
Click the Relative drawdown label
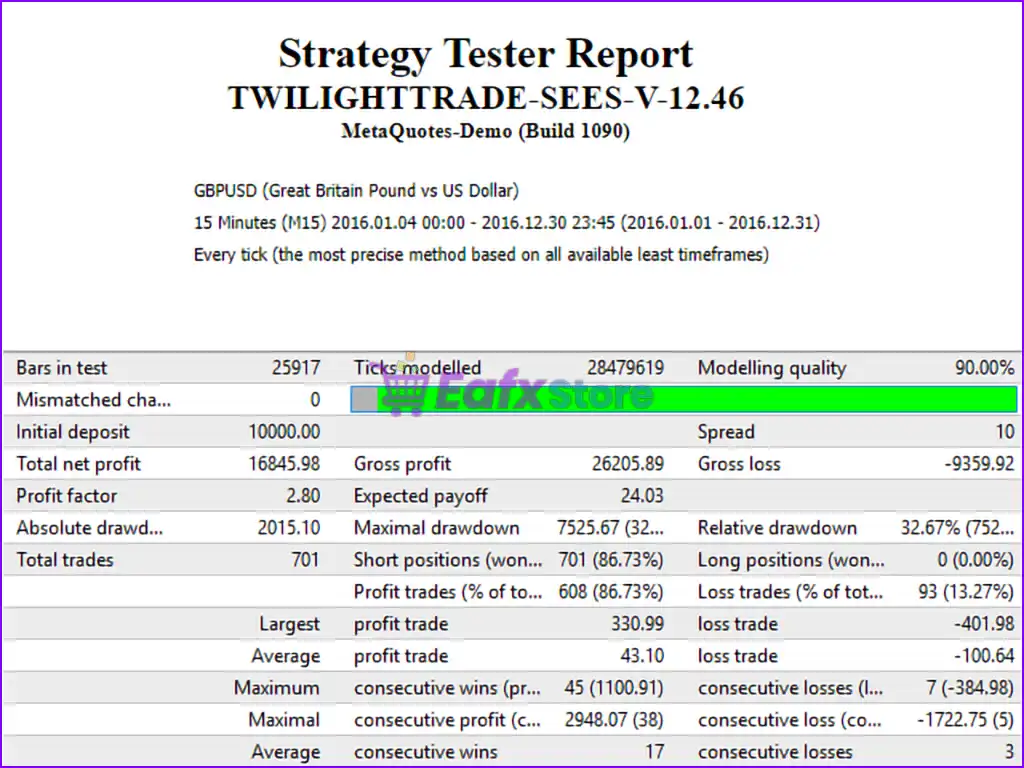[x=777, y=528]
